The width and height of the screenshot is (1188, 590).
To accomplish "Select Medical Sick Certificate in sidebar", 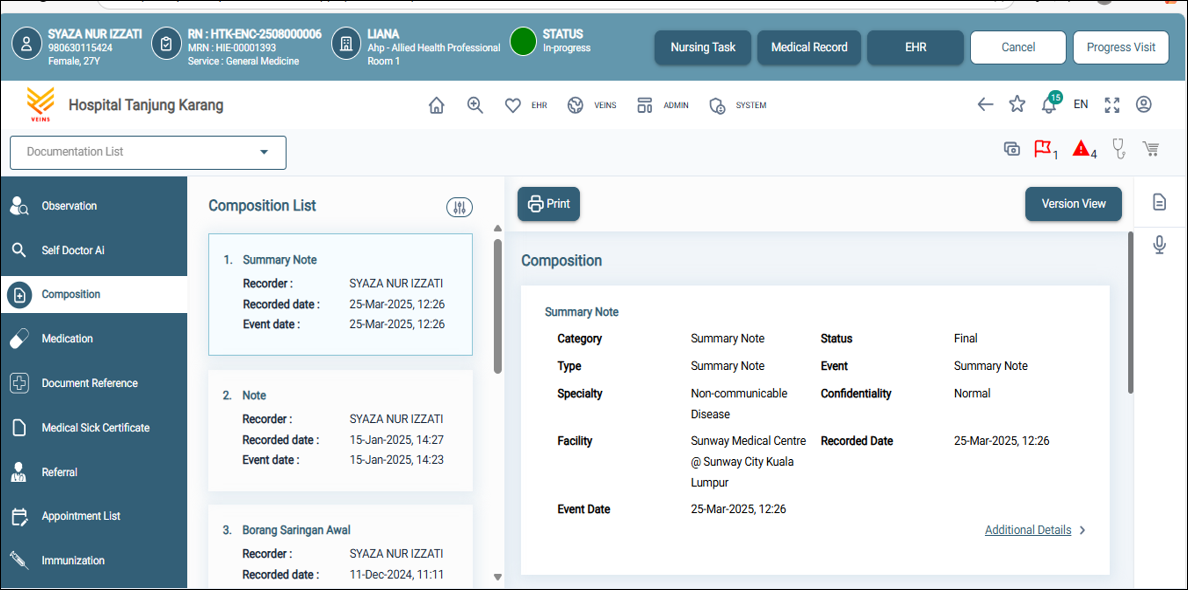I will (x=93, y=428).
